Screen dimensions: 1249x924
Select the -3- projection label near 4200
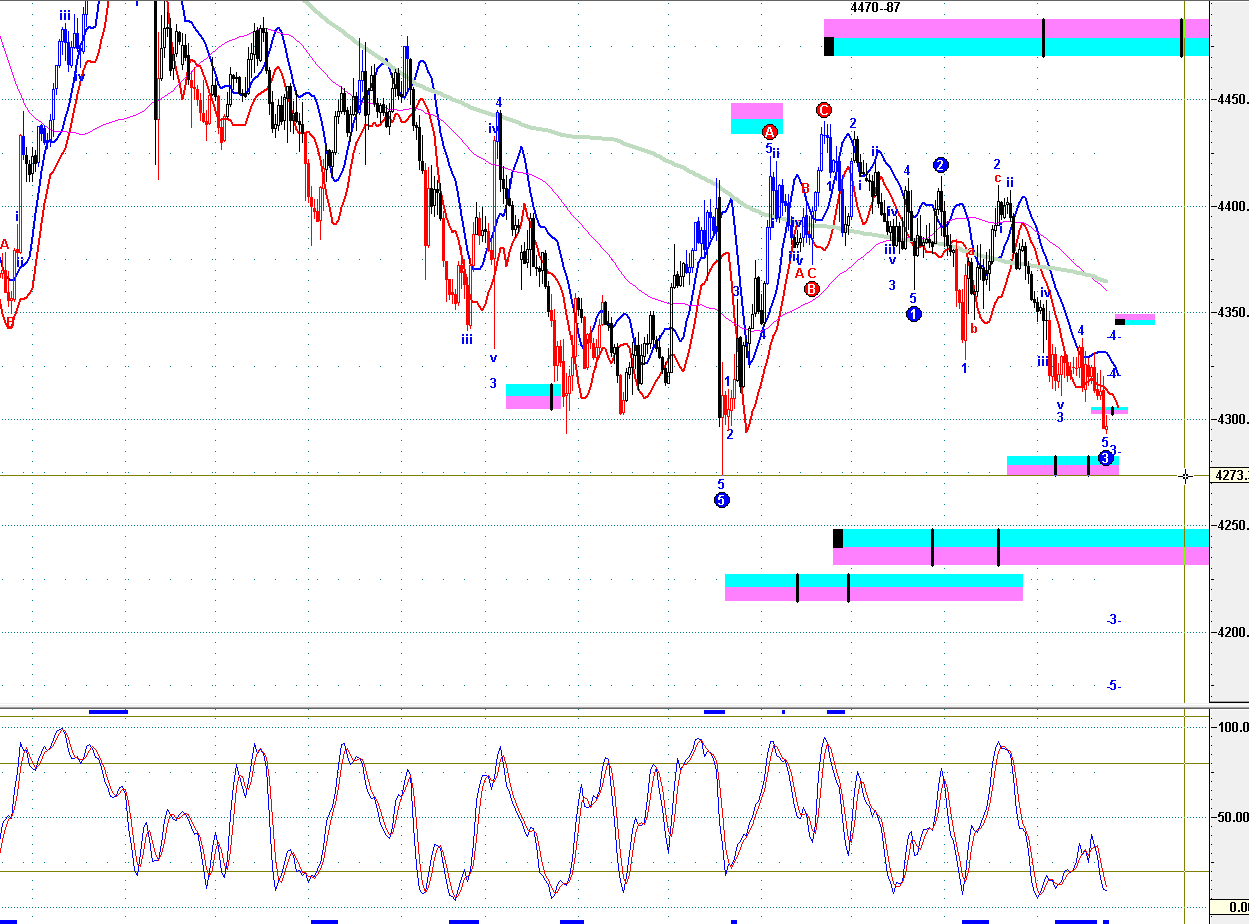[x=1114, y=620]
